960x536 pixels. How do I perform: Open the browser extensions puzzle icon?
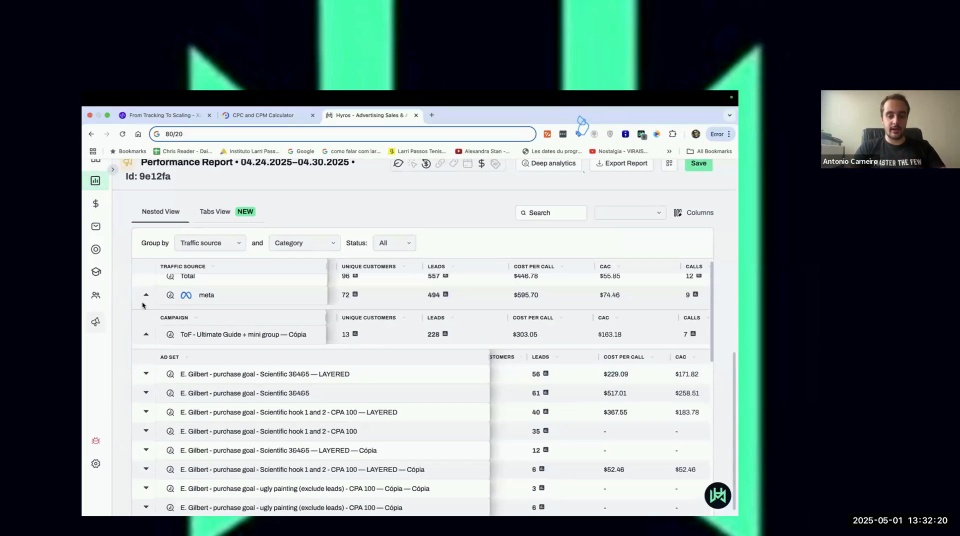(672, 134)
